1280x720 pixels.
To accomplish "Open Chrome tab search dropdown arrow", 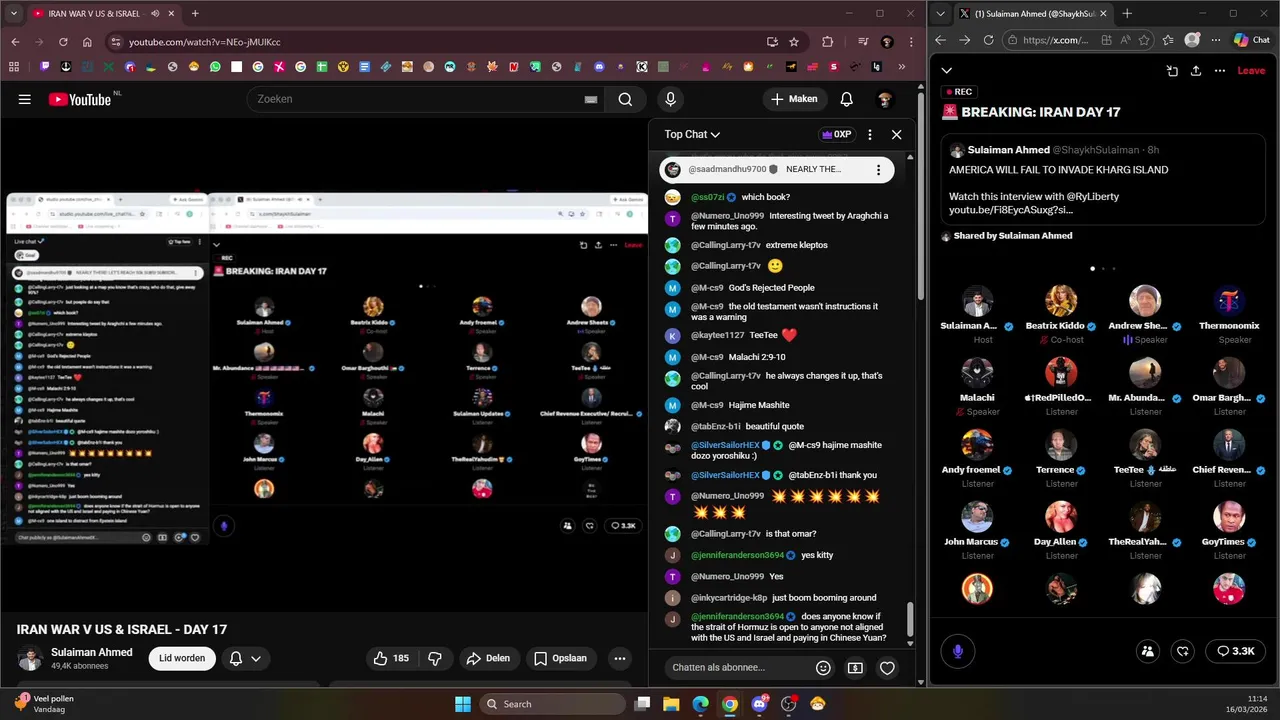I will (x=12, y=14).
